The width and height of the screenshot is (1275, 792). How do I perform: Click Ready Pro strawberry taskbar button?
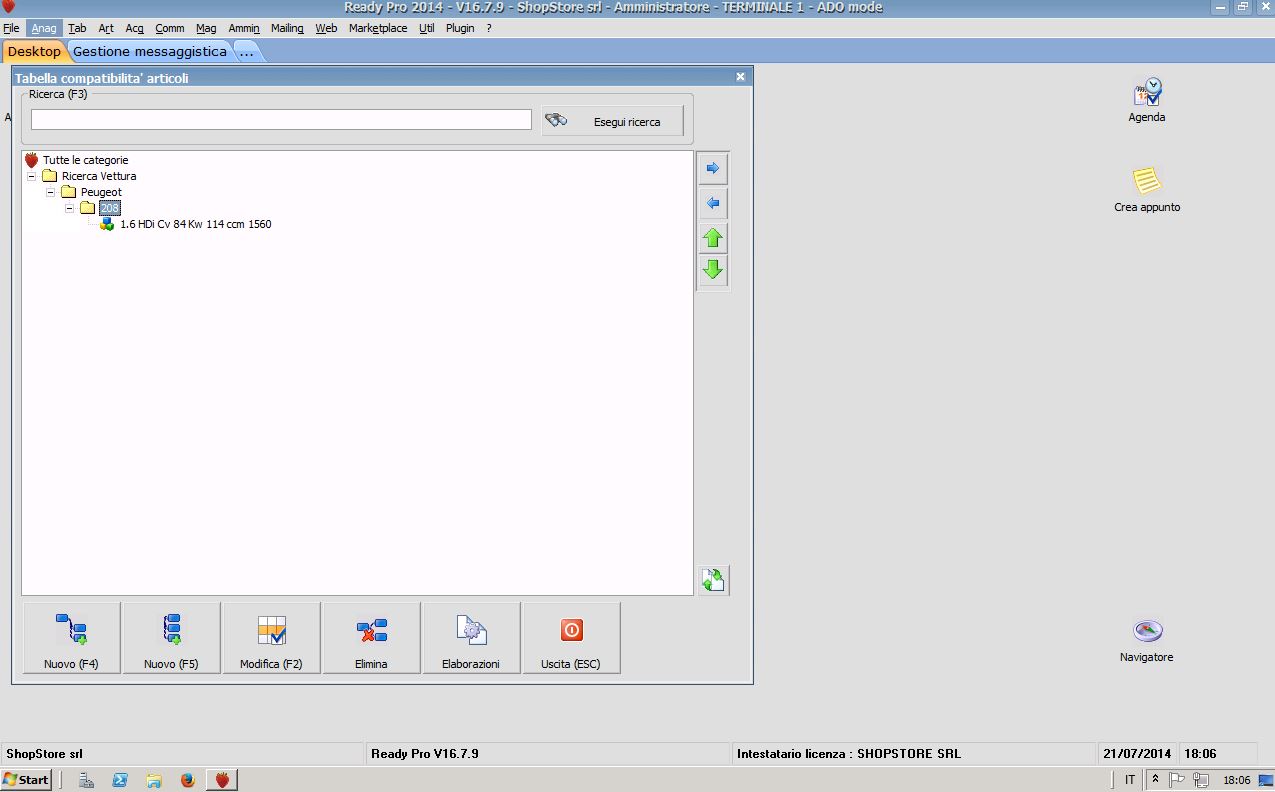point(222,779)
